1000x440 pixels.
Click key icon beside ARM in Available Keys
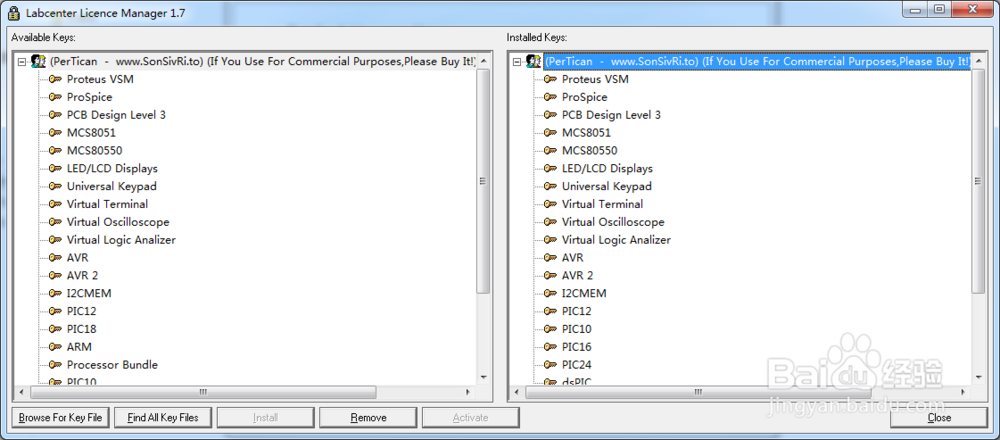pos(55,348)
